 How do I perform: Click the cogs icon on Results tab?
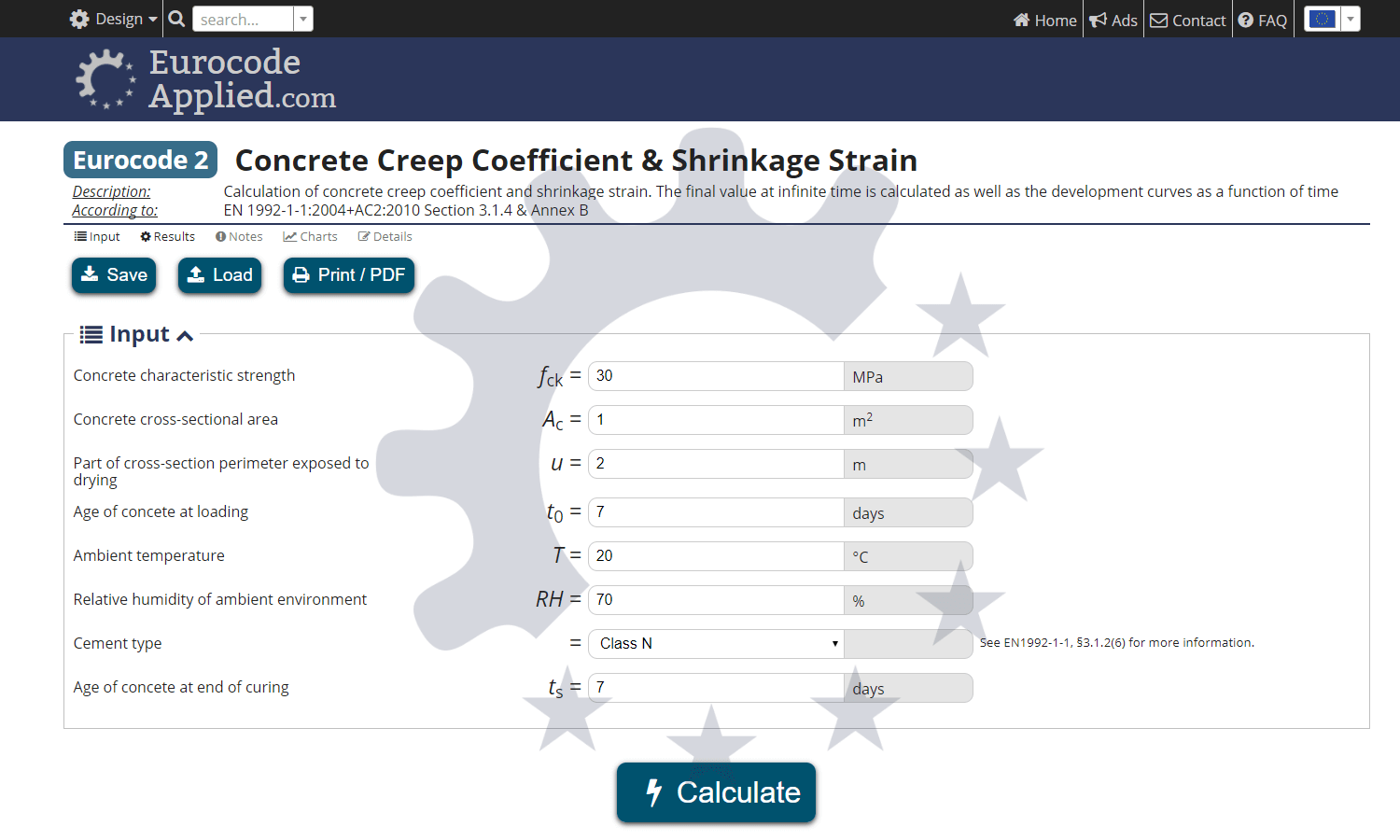(146, 236)
